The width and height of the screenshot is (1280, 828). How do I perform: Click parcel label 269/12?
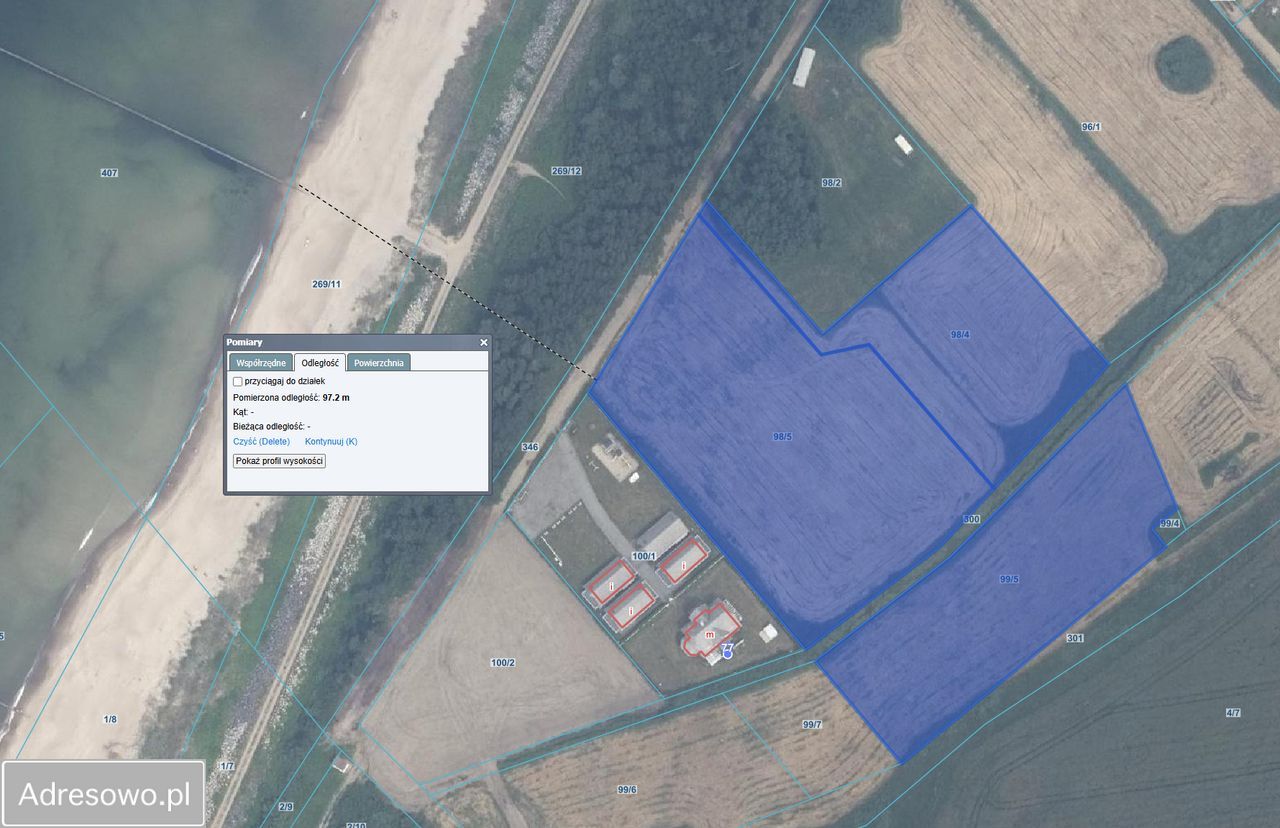pos(566,171)
